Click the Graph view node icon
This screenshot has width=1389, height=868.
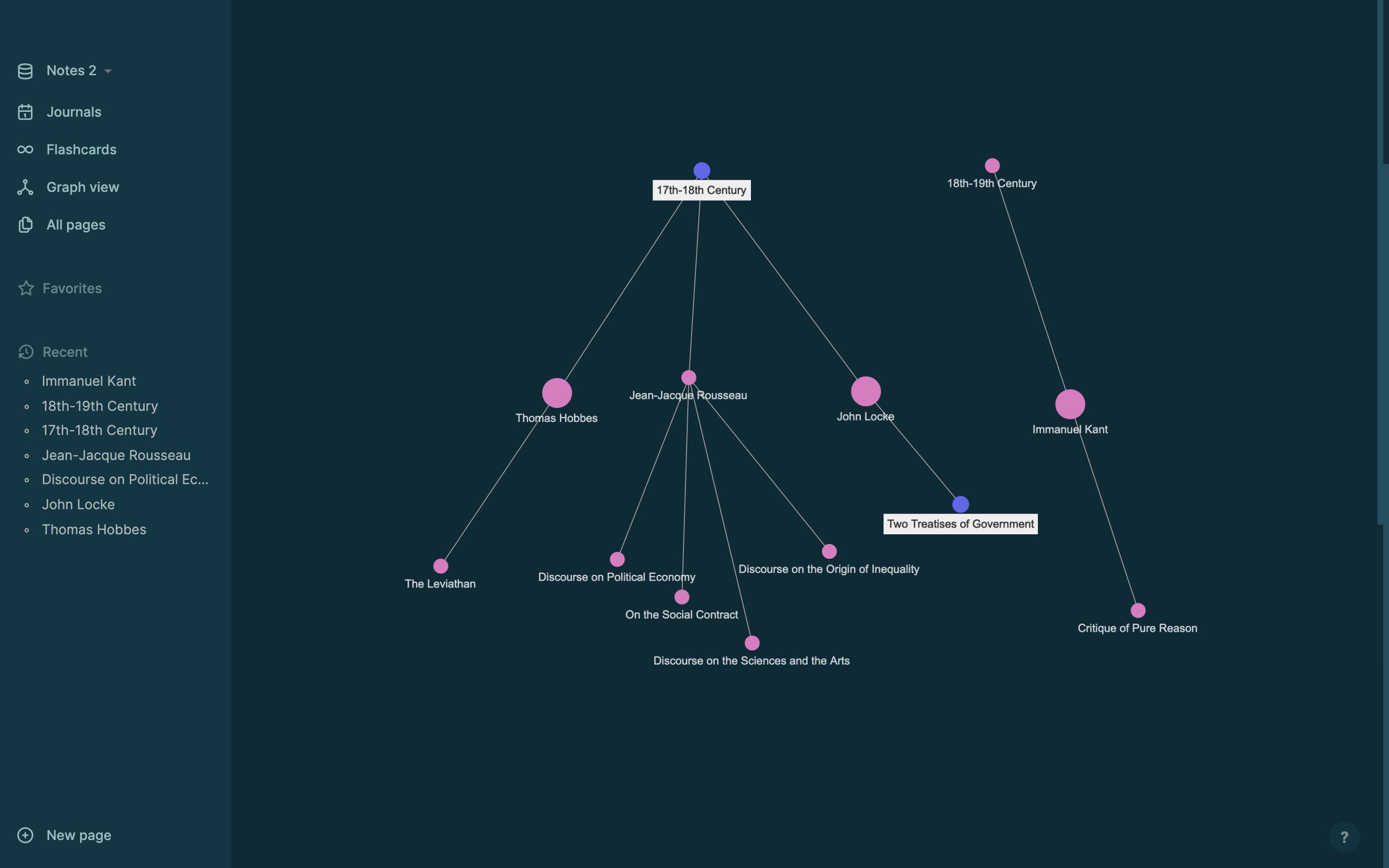click(25, 187)
